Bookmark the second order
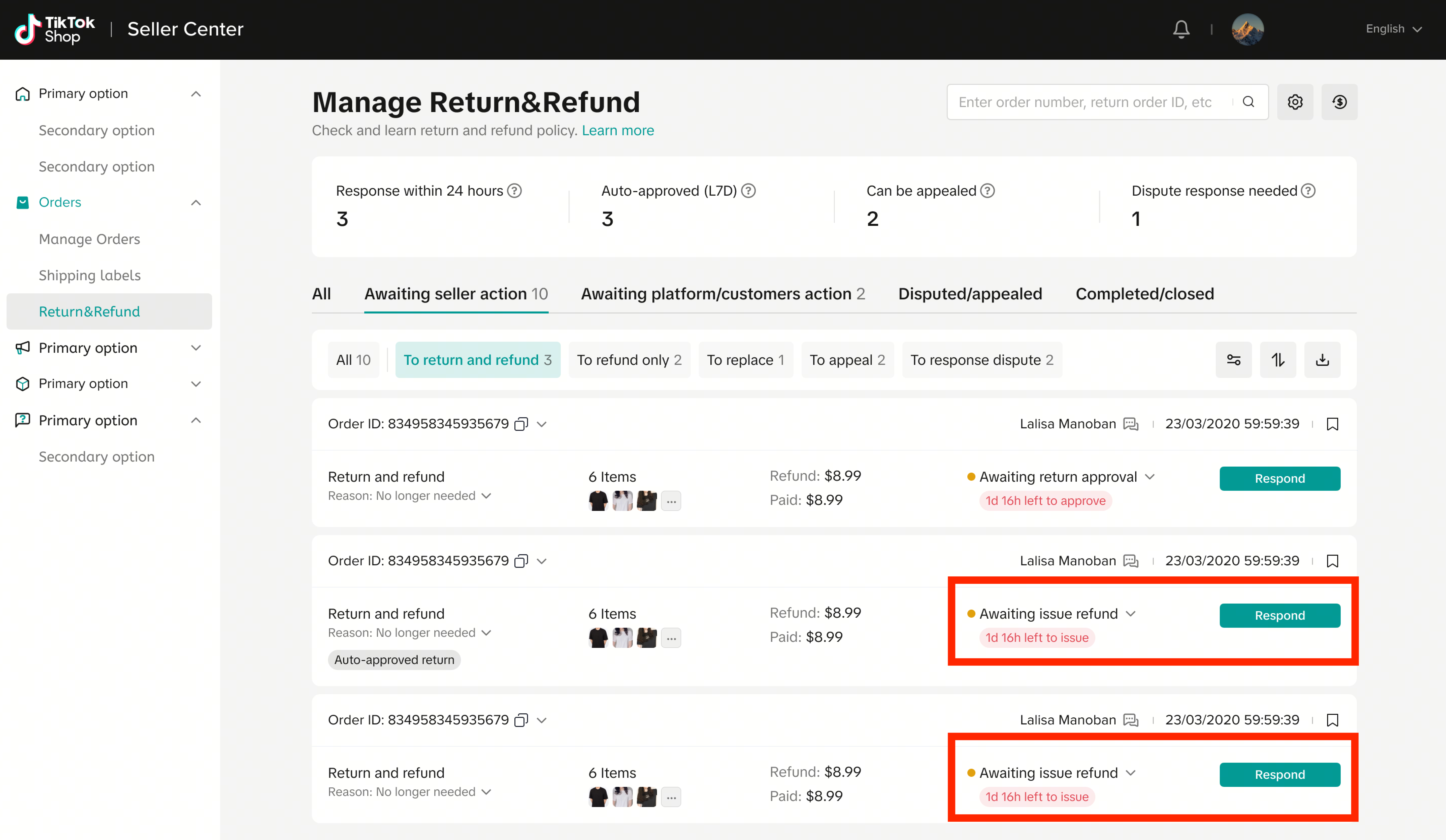The image size is (1446, 840). tap(1332, 561)
